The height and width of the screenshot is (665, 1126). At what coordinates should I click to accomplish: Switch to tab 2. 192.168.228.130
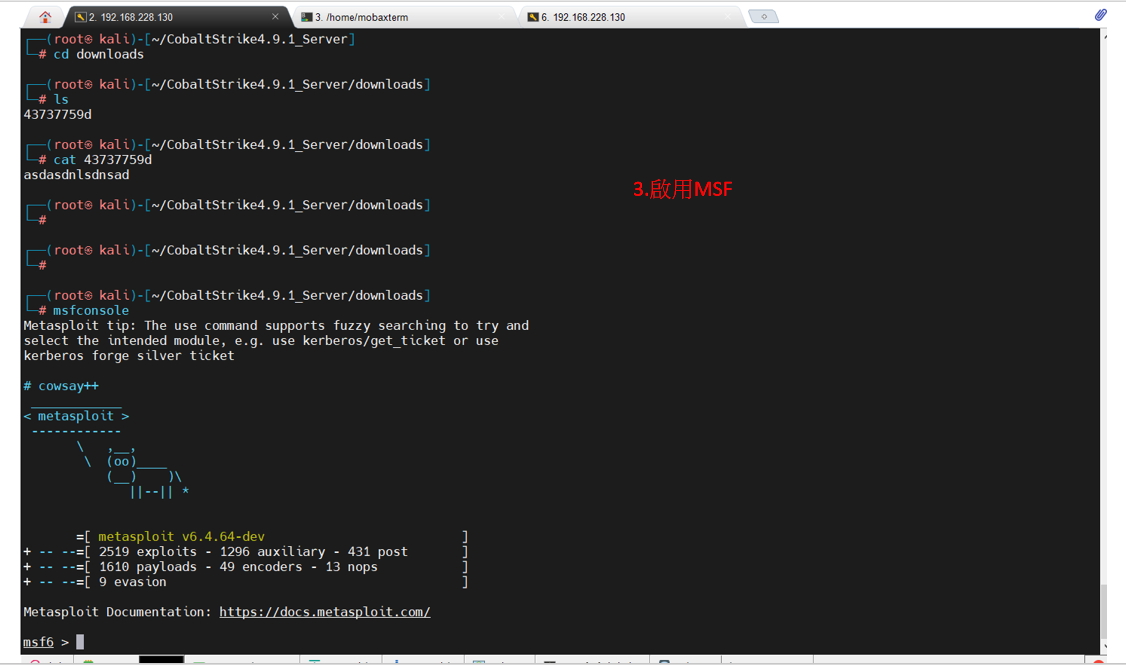(176, 17)
